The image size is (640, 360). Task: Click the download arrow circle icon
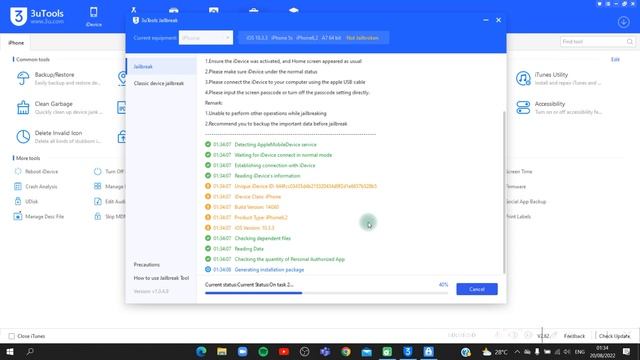[x=623, y=22]
